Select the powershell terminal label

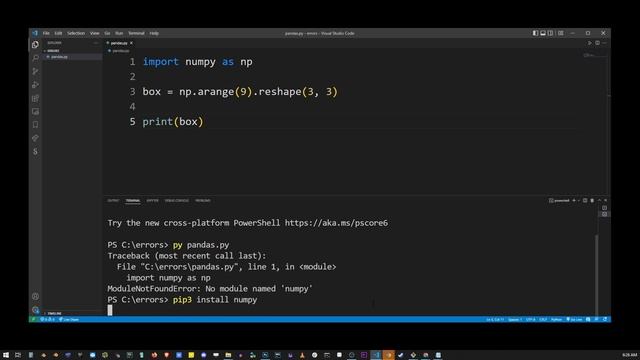pyautogui.click(x=559, y=200)
